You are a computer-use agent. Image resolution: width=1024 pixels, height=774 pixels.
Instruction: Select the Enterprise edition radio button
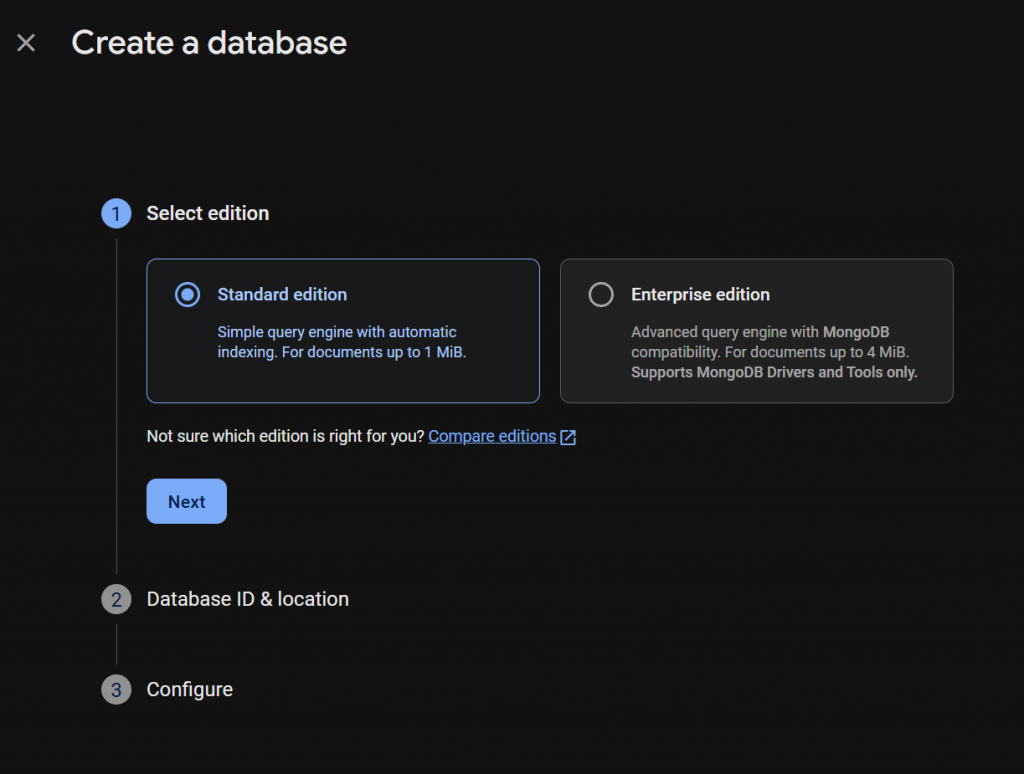(x=601, y=295)
